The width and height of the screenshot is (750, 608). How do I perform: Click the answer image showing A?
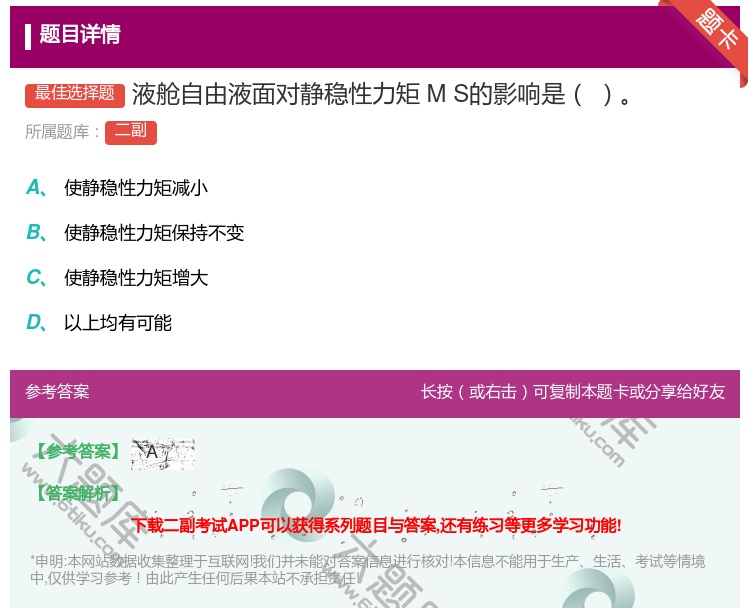(163, 453)
